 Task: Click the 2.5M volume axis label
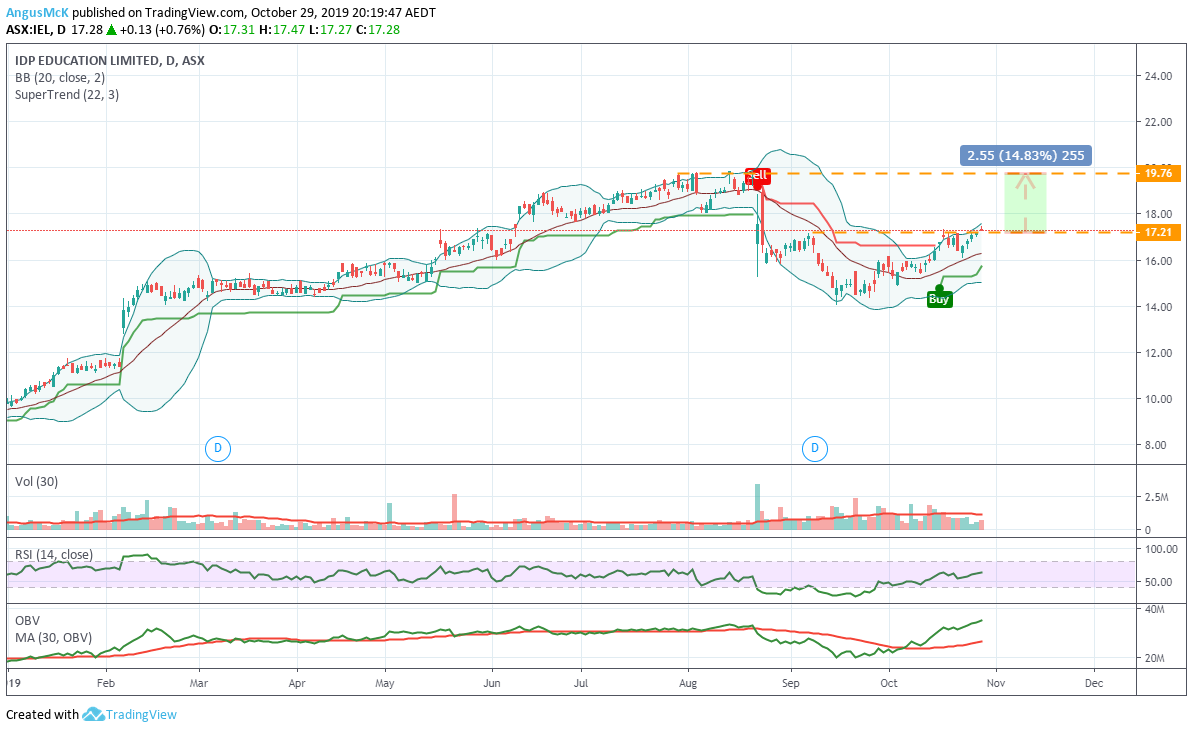coord(1156,497)
